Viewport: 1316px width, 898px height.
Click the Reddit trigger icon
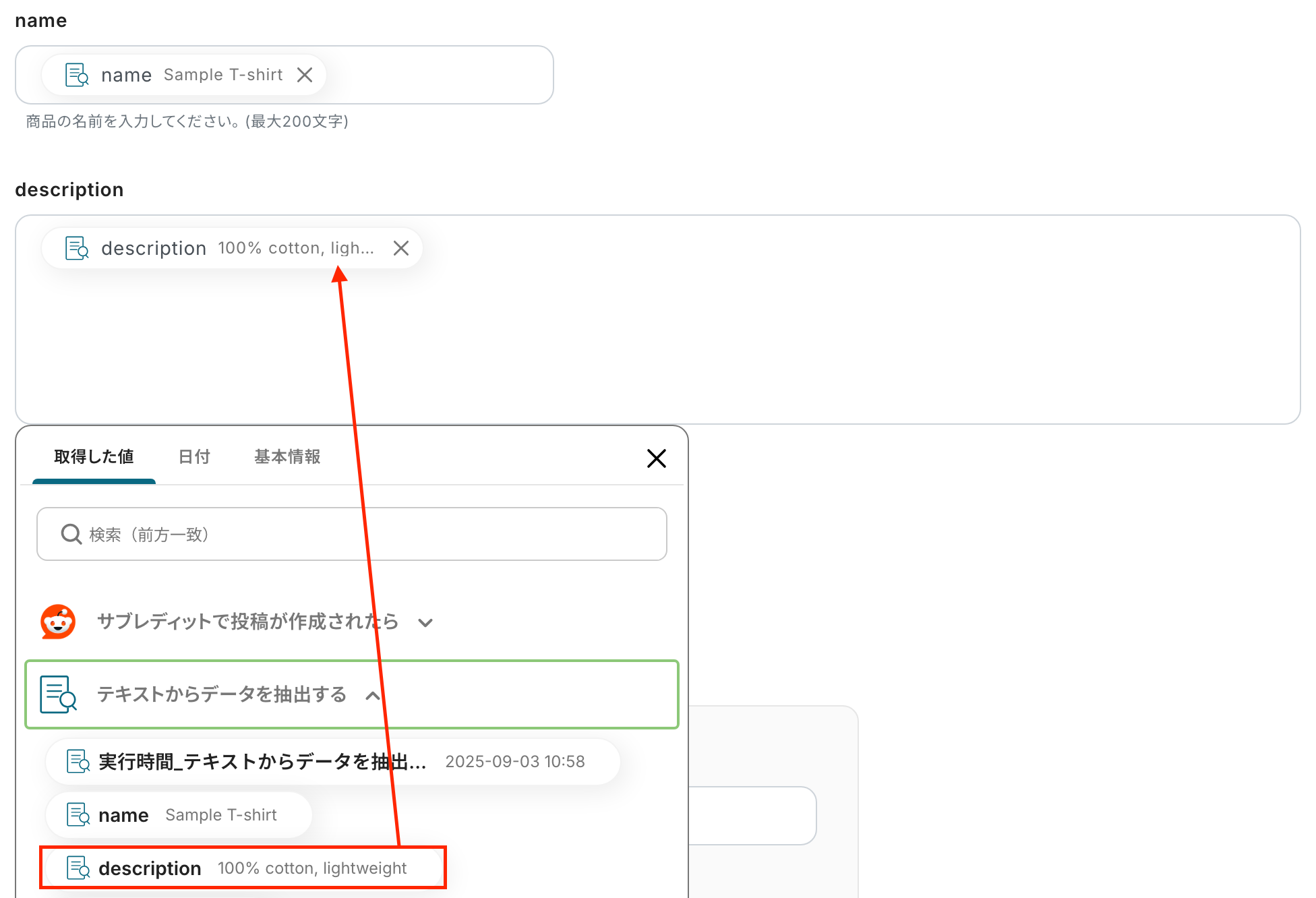(58, 622)
